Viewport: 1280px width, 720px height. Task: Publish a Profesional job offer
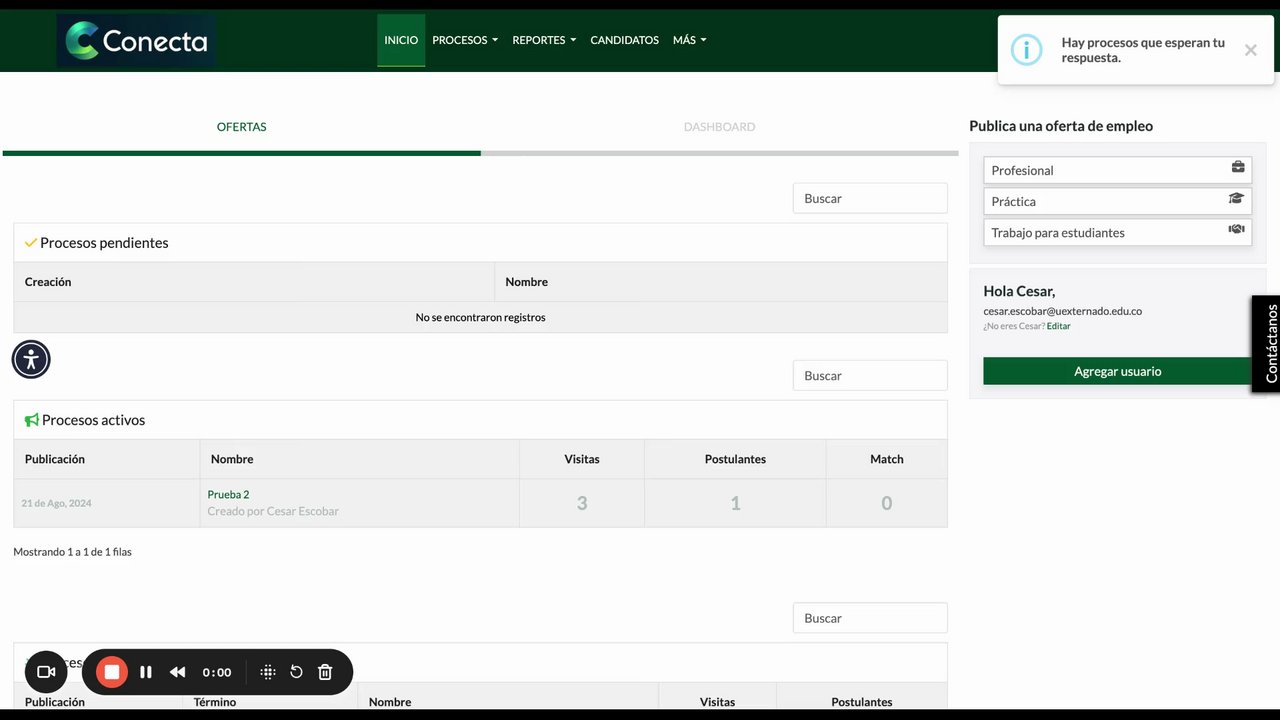(x=1117, y=170)
